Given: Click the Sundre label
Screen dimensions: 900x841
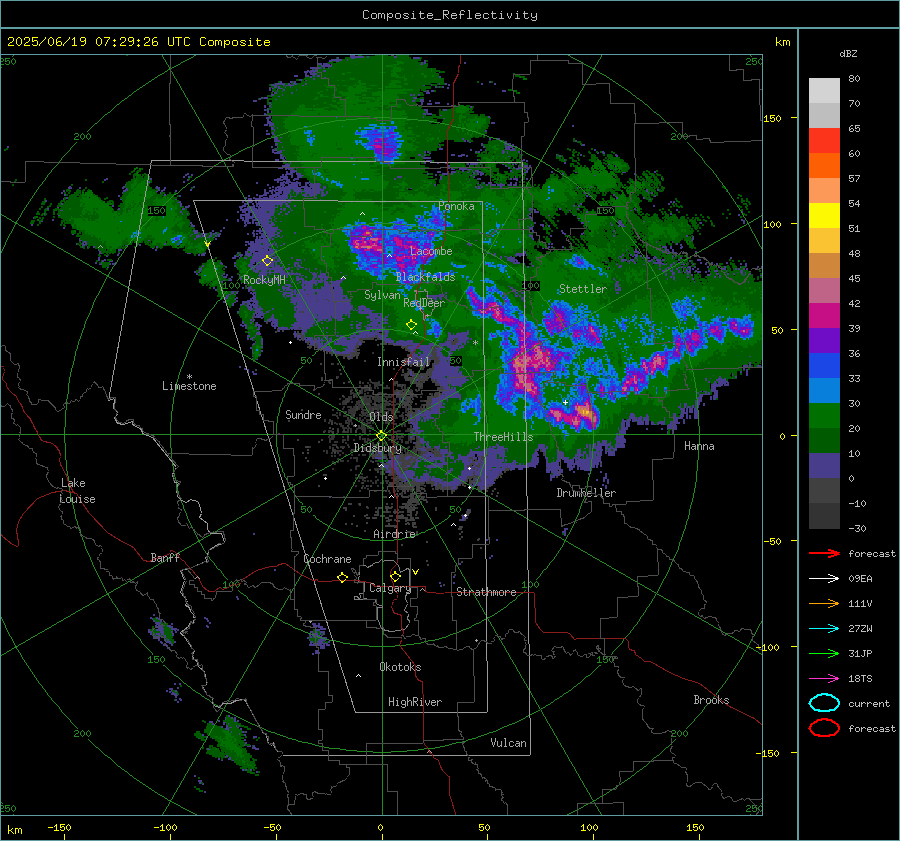Looking at the screenshot, I should (x=303, y=414).
